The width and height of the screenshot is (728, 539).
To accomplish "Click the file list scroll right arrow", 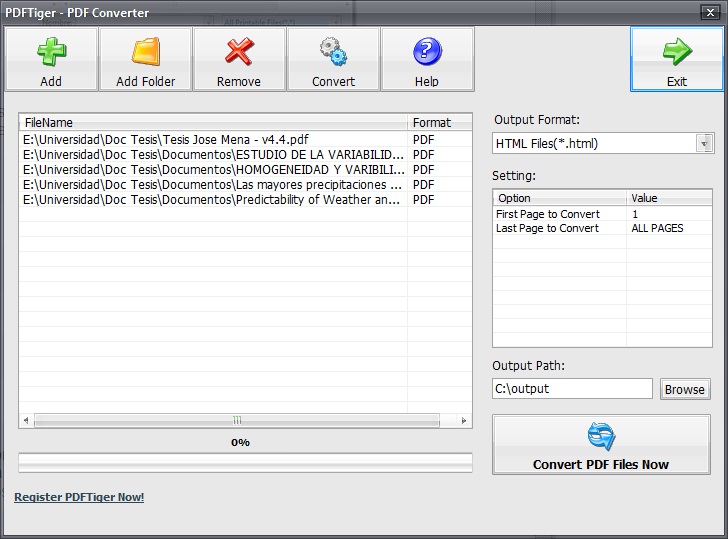I will tap(463, 421).
